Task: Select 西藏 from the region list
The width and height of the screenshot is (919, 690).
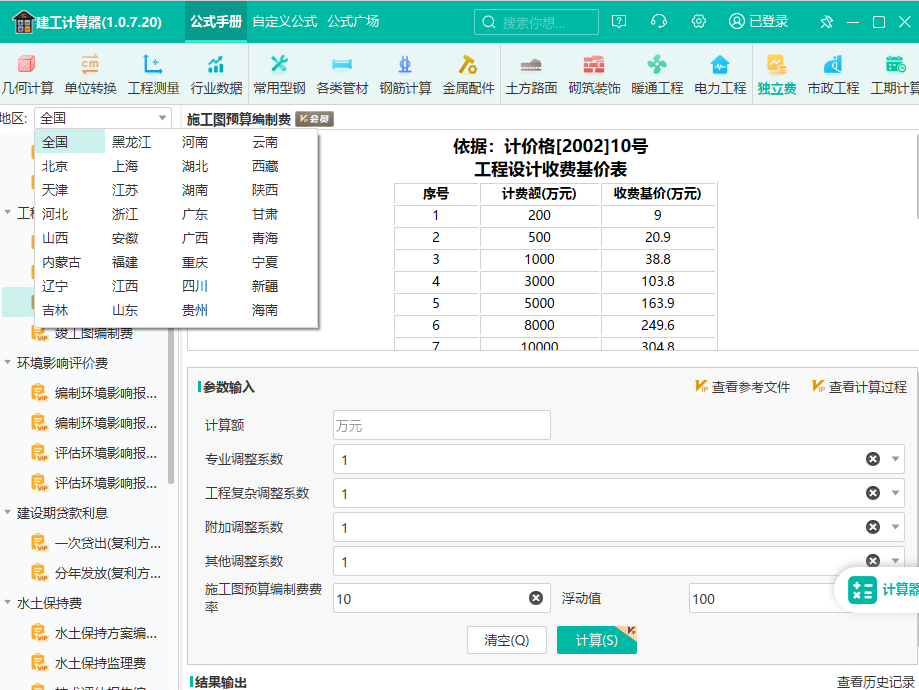Action: [265, 166]
